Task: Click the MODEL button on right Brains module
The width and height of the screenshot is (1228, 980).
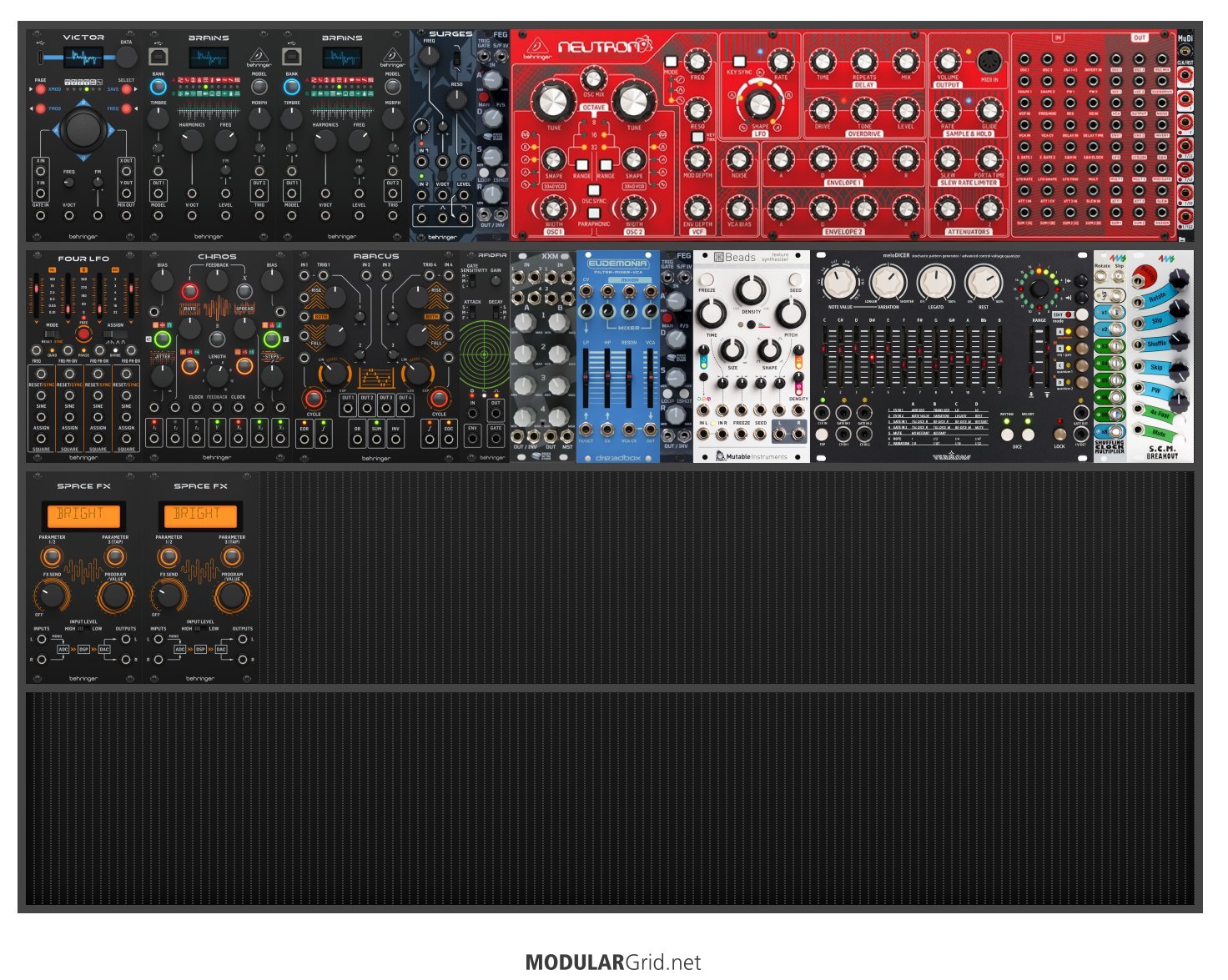Action: 393,87
